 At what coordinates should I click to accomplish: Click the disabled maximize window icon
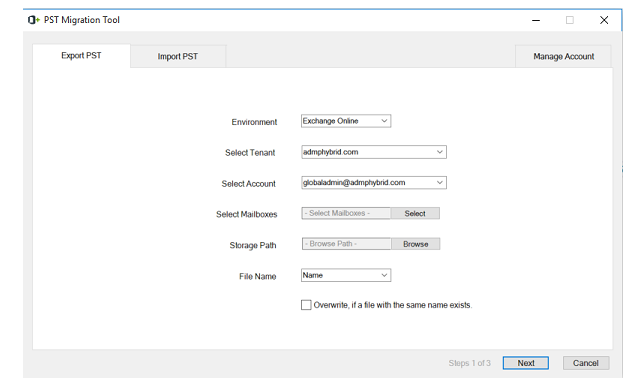pos(570,20)
